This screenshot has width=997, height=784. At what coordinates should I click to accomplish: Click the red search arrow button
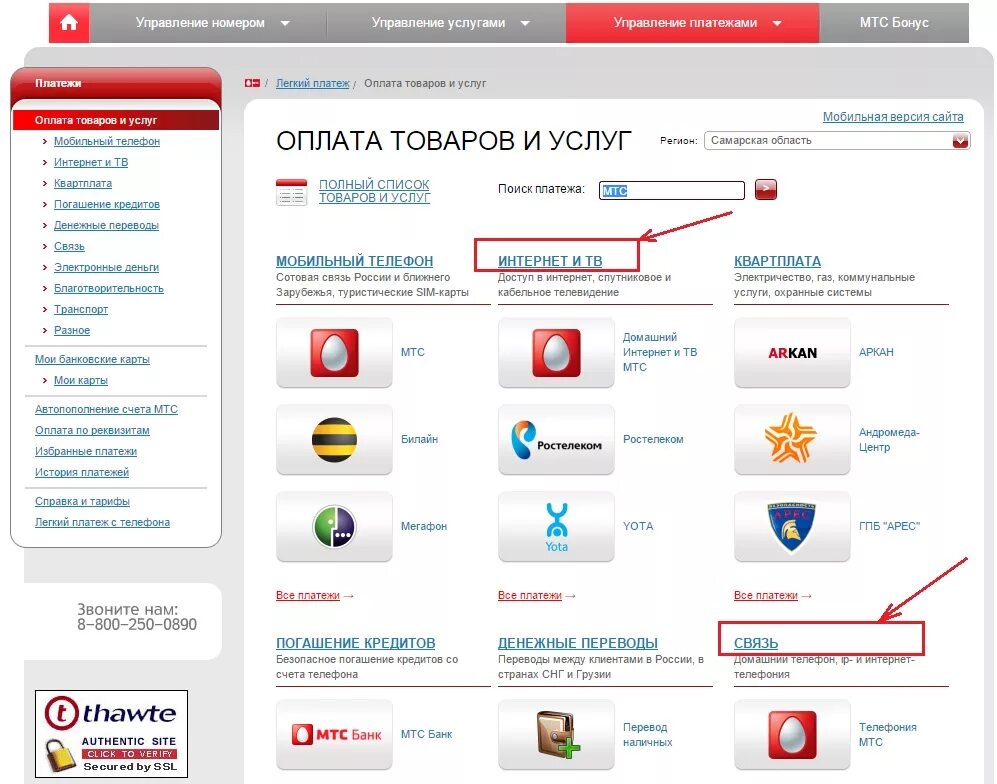click(766, 189)
